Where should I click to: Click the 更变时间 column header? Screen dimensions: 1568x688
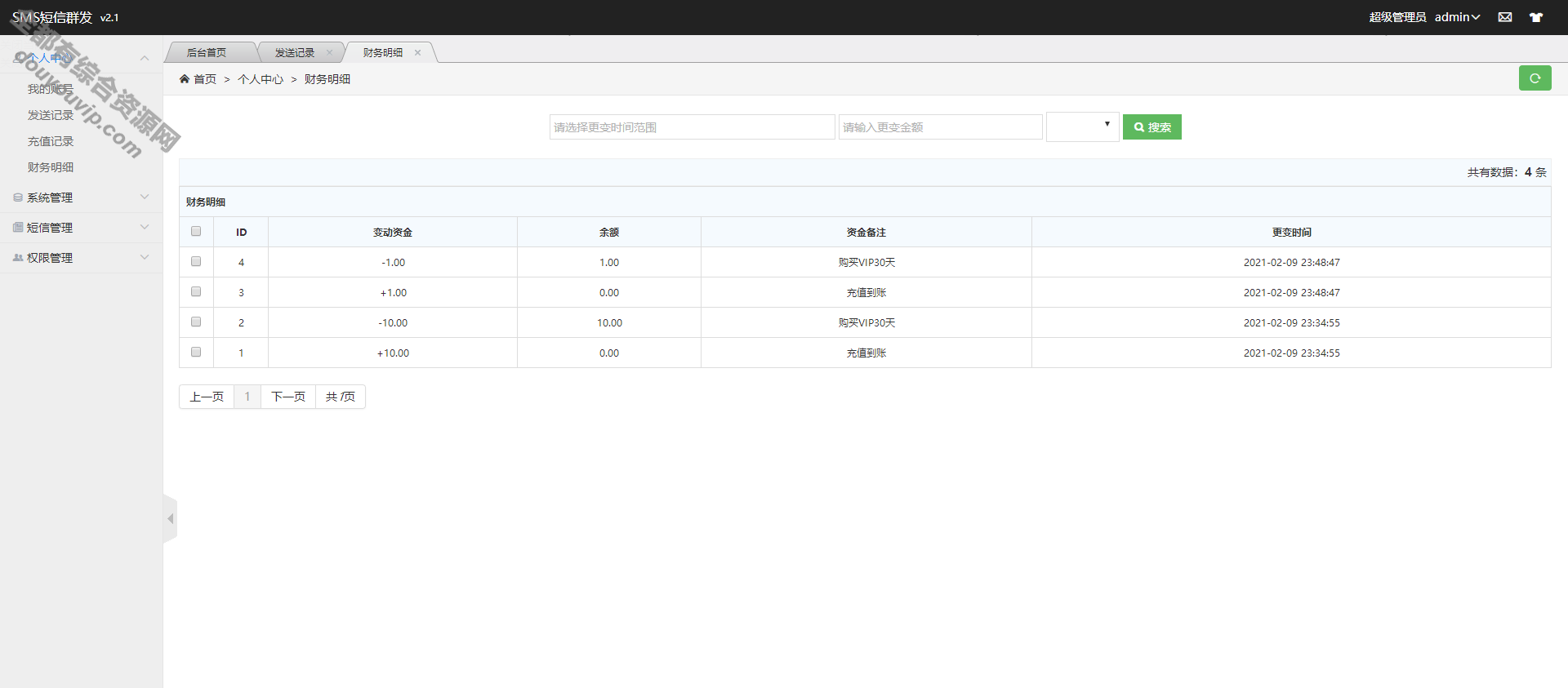[1292, 233]
